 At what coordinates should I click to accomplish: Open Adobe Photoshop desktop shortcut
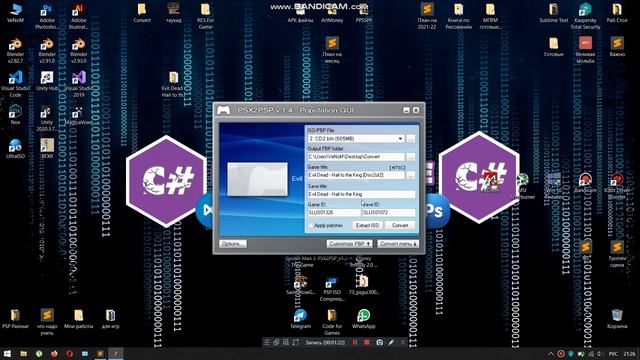[x=47, y=16]
